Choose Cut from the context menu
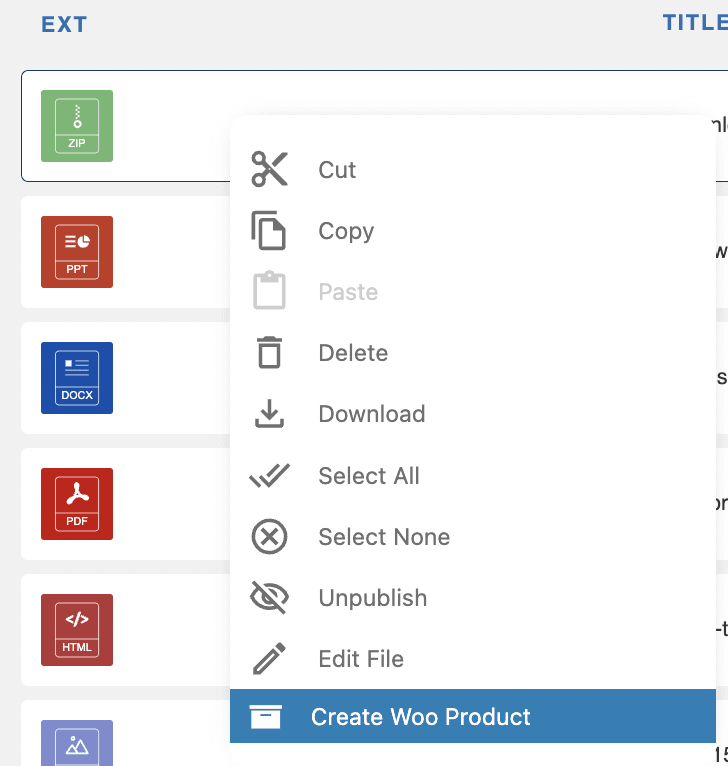728x766 pixels. click(x=337, y=170)
